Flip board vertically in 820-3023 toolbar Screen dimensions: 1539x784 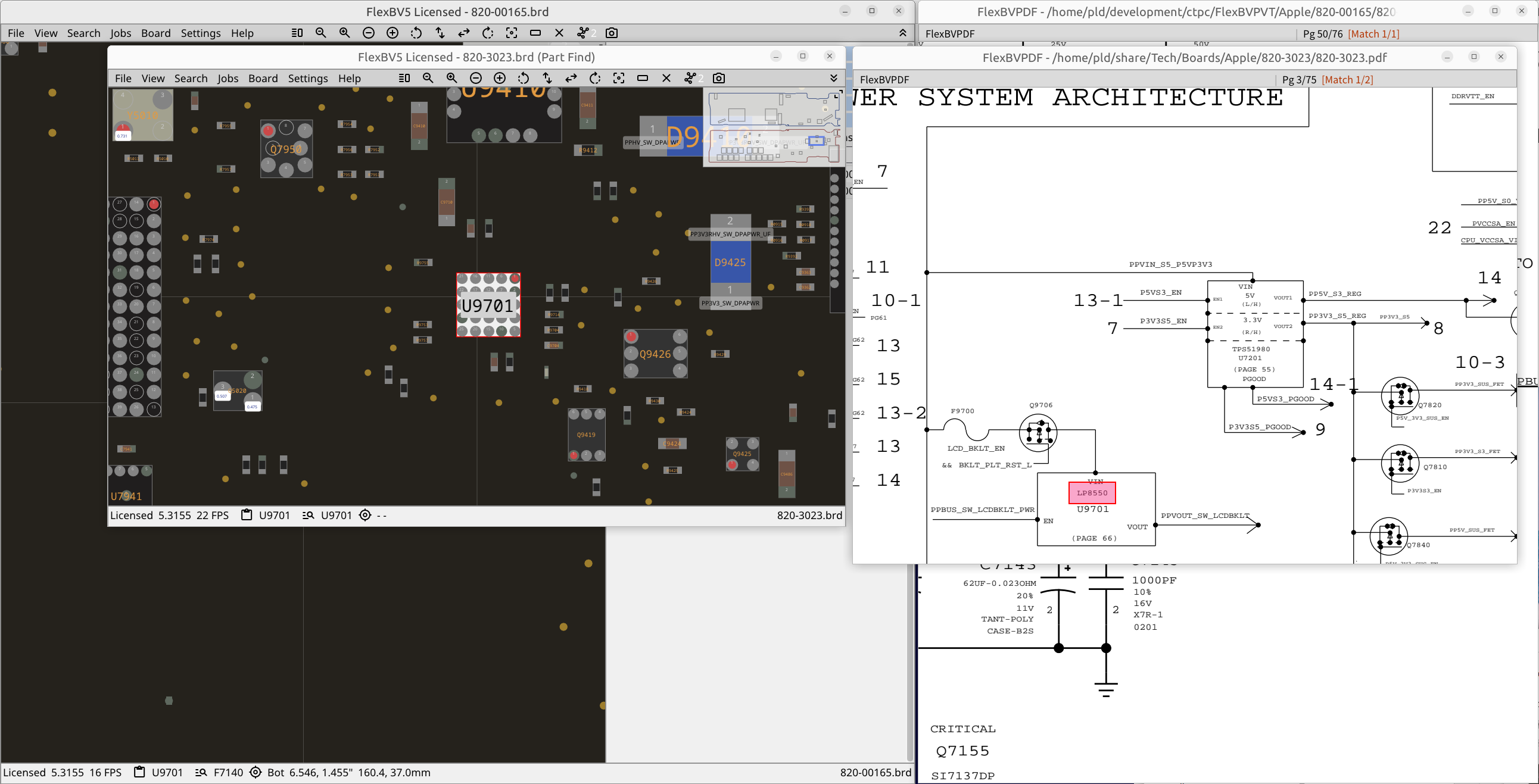click(x=547, y=78)
